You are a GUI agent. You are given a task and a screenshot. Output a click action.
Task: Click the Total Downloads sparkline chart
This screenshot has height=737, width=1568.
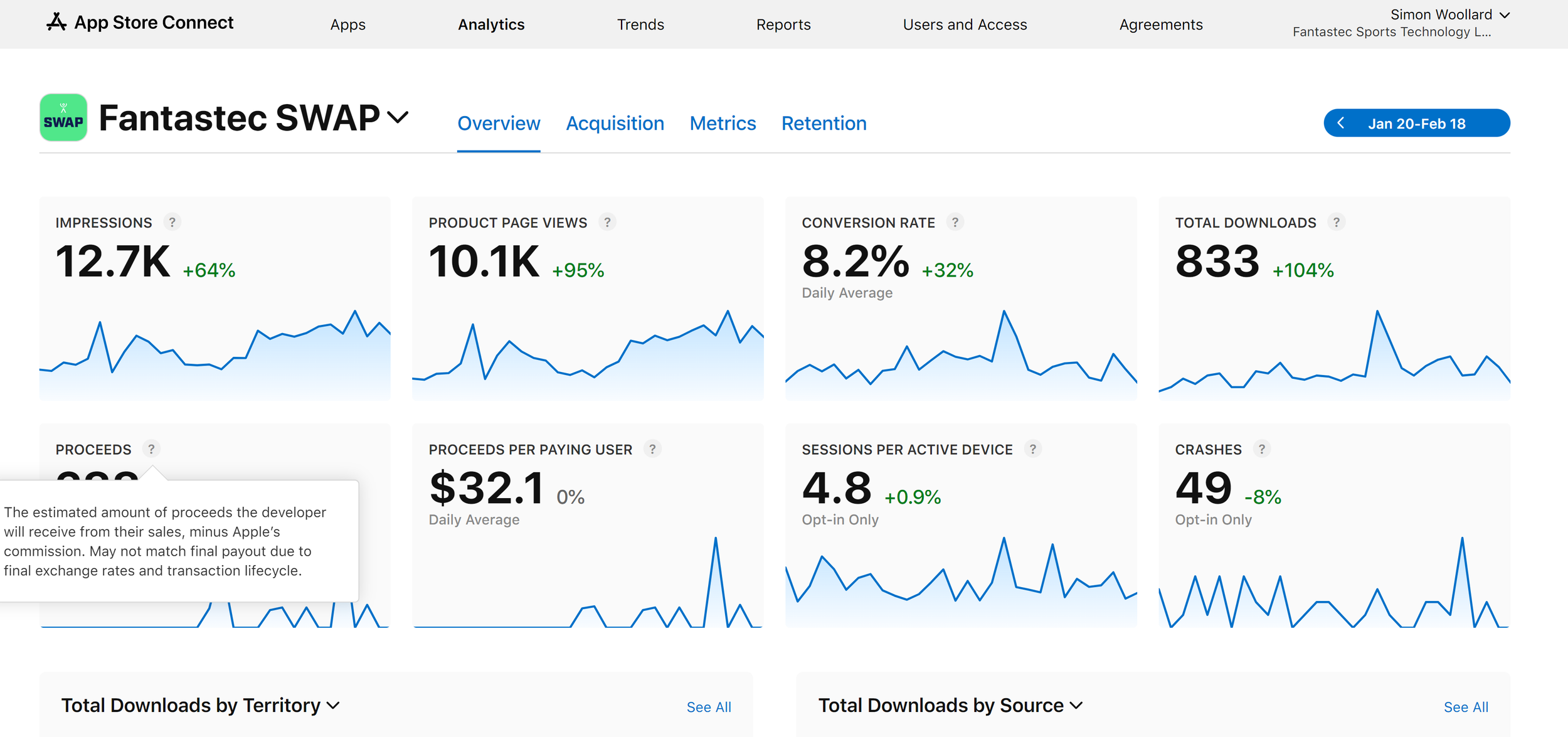(x=1334, y=354)
